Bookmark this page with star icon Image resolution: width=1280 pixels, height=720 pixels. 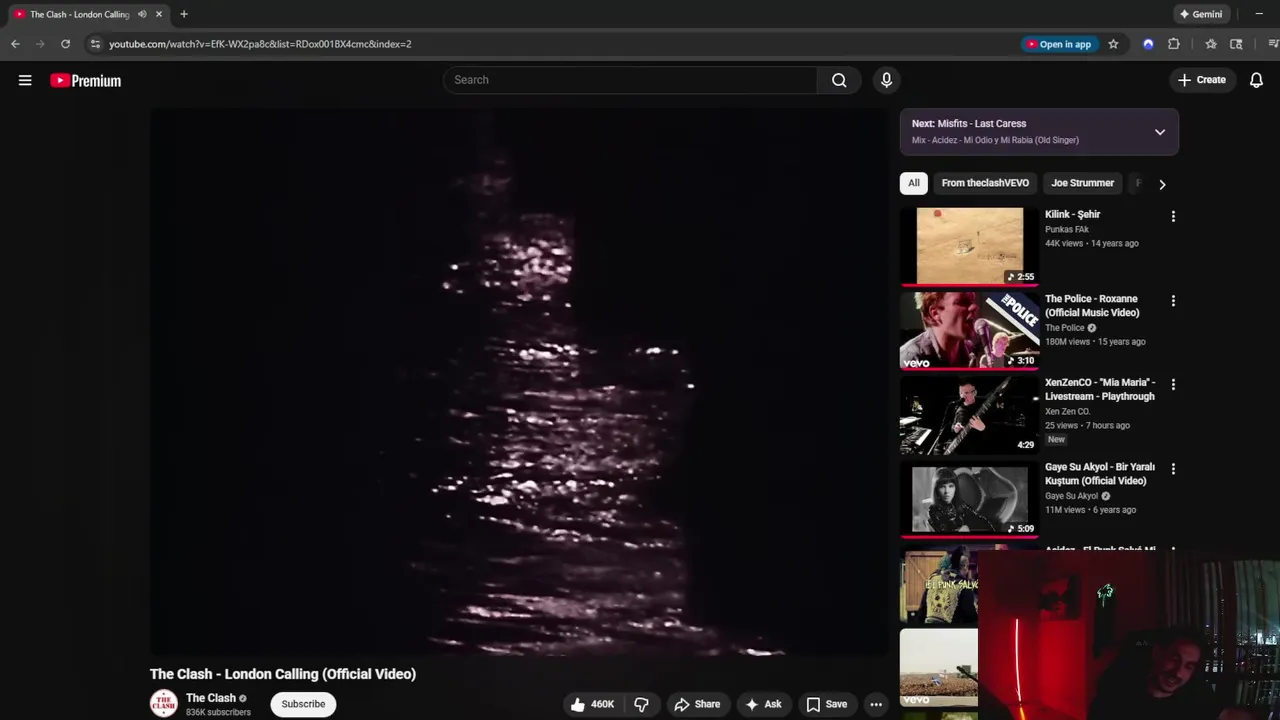coord(1113,44)
